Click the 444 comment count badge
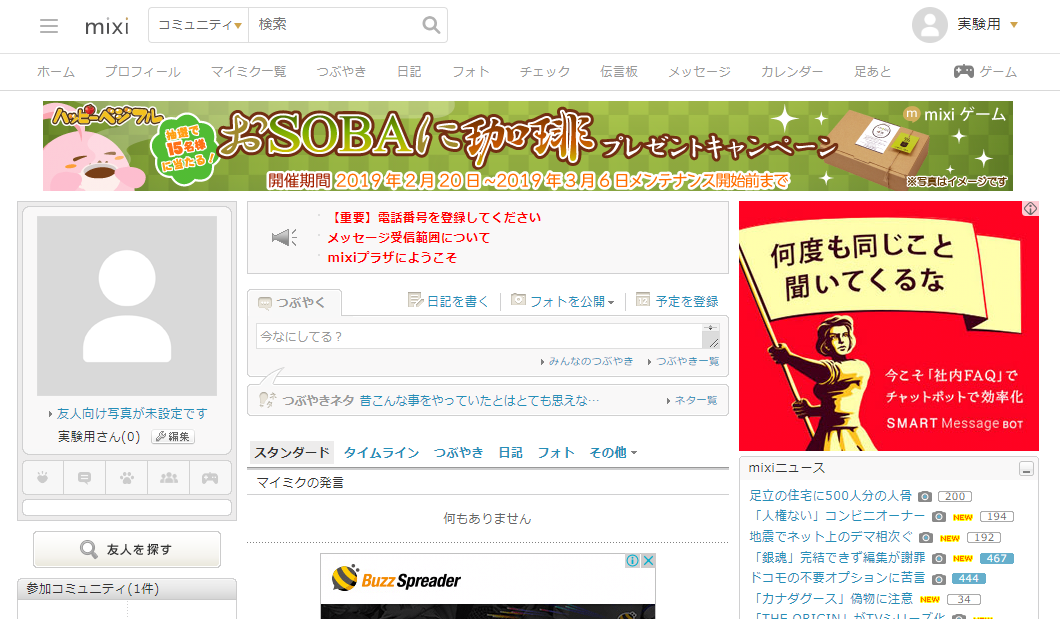 click(x=969, y=578)
